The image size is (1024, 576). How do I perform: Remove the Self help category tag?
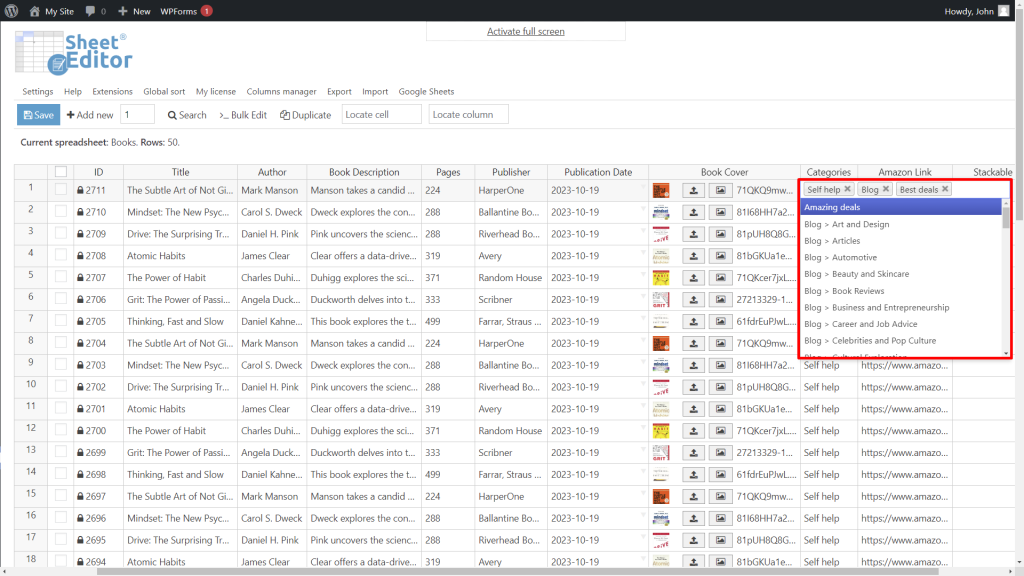(x=847, y=189)
